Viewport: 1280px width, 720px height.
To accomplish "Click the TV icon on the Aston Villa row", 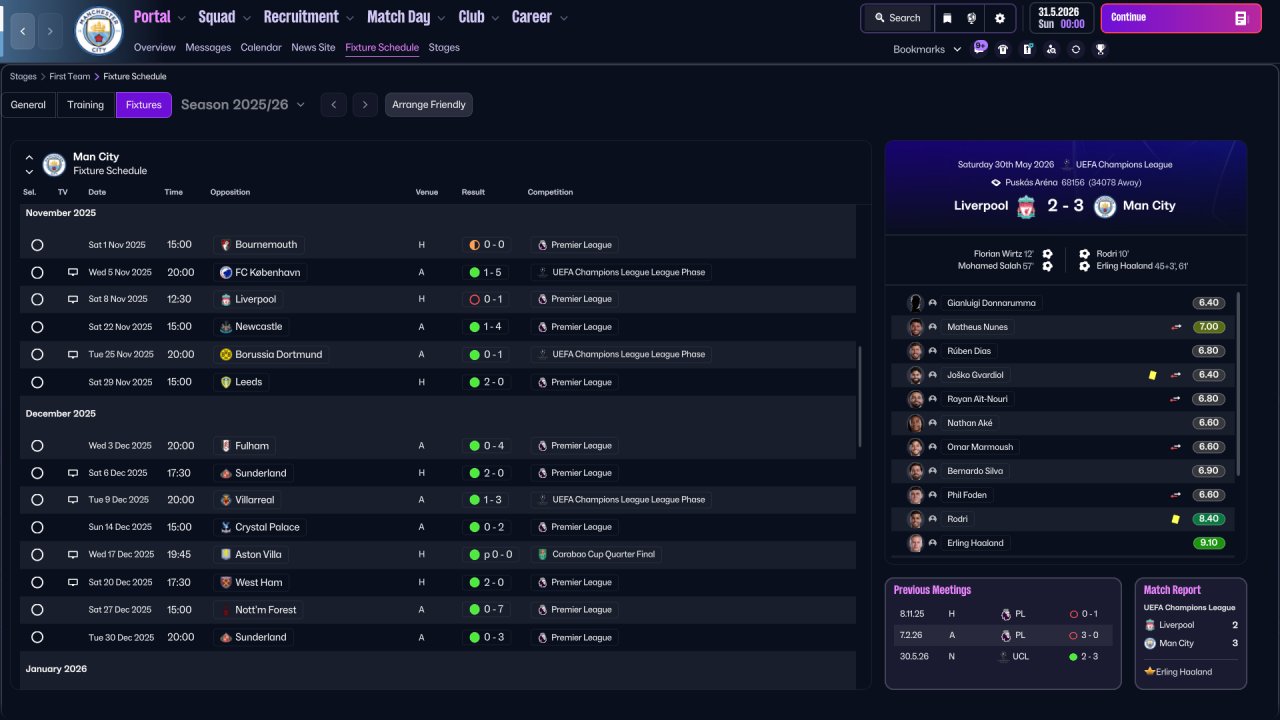I will pyautogui.click(x=72, y=554).
